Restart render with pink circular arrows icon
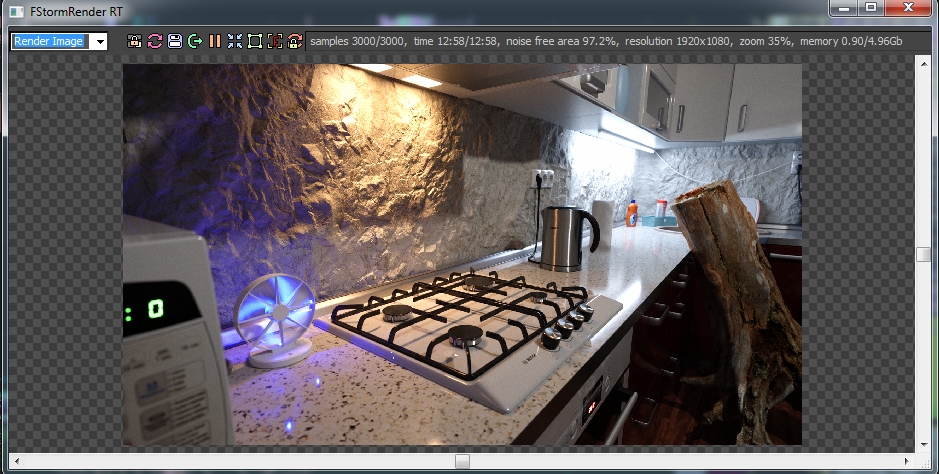This screenshot has width=939, height=474. pyautogui.click(x=155, y=41)
